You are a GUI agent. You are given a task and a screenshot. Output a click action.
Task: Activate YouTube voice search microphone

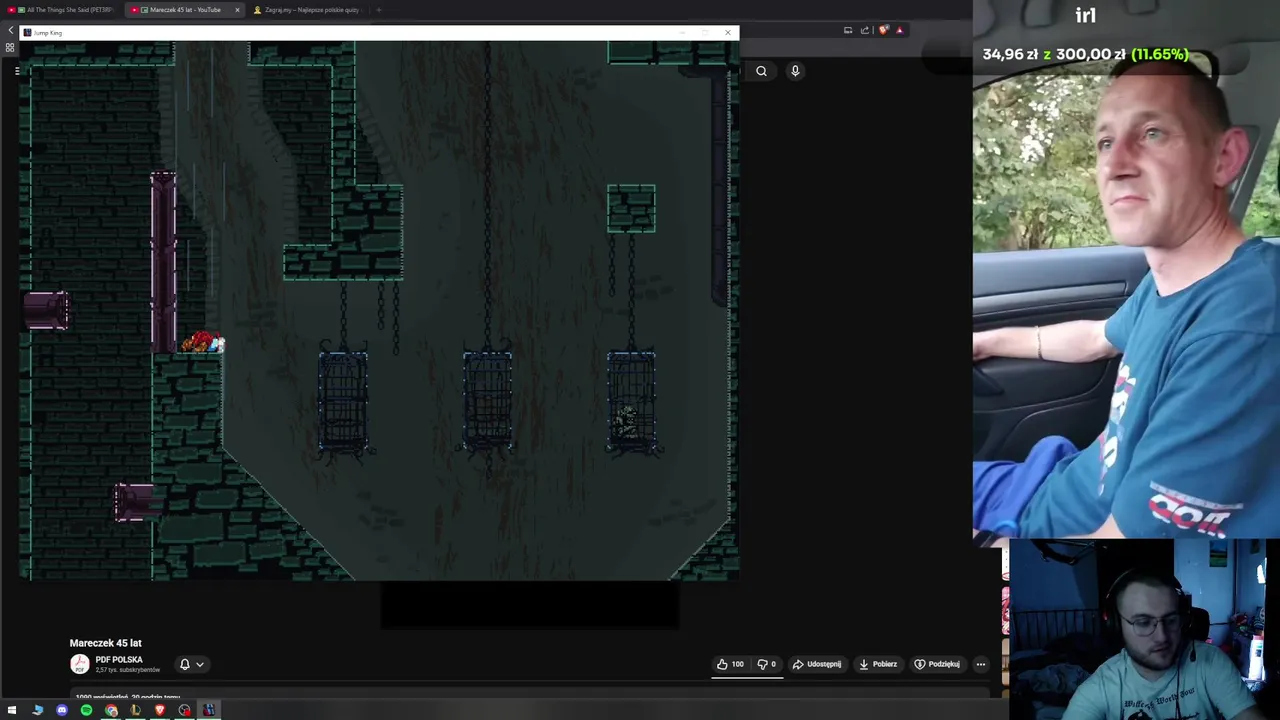[x=795, y=71]
